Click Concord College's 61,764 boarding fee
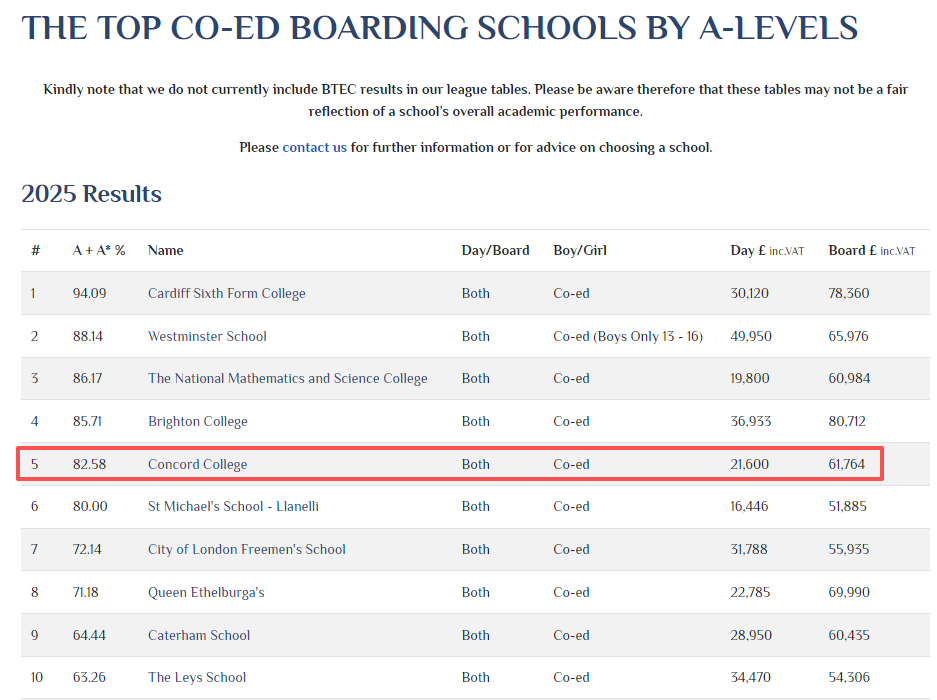The image size is (937, 700). click(x=846, y=464)
